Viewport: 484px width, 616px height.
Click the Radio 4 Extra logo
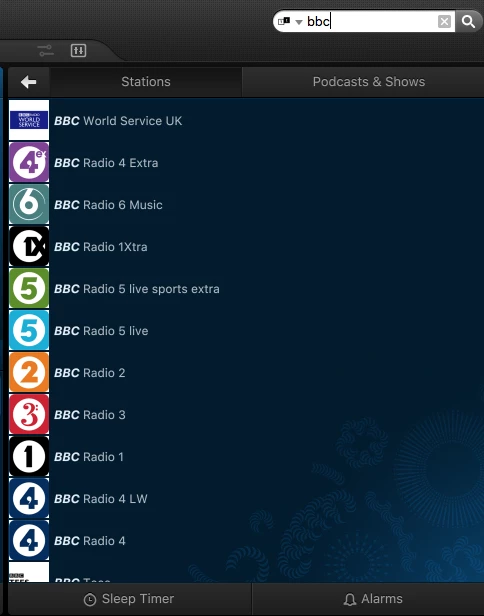coord(29,162)
